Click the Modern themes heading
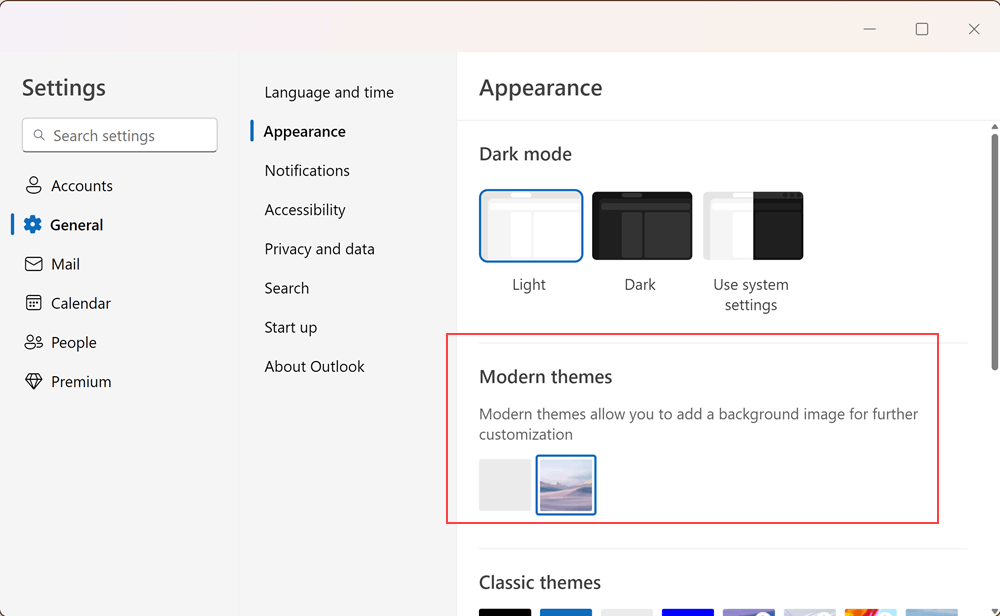The width and height of the screenshot is (1000, 616). coord(545,377)
